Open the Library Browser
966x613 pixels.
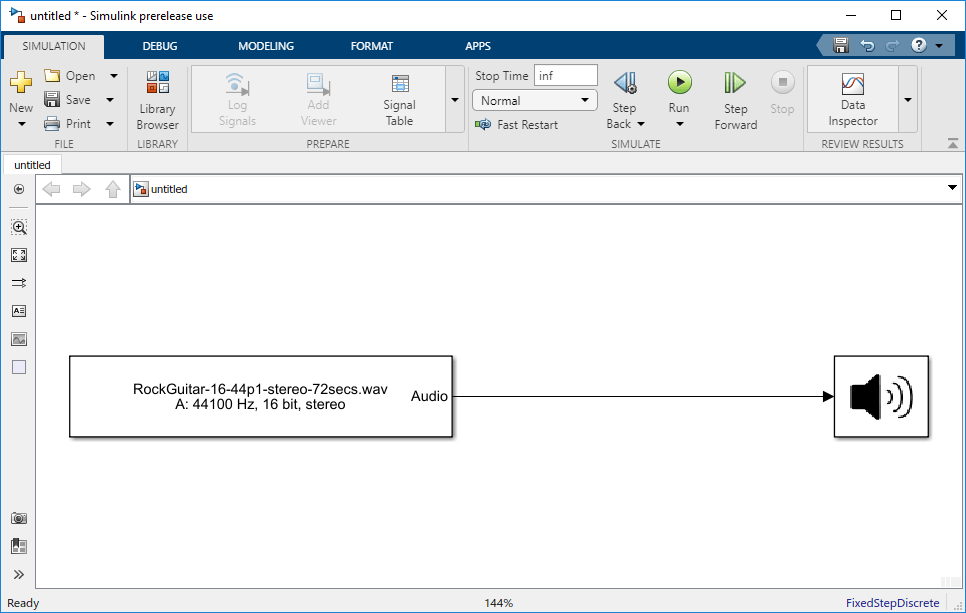coord(158,100)
